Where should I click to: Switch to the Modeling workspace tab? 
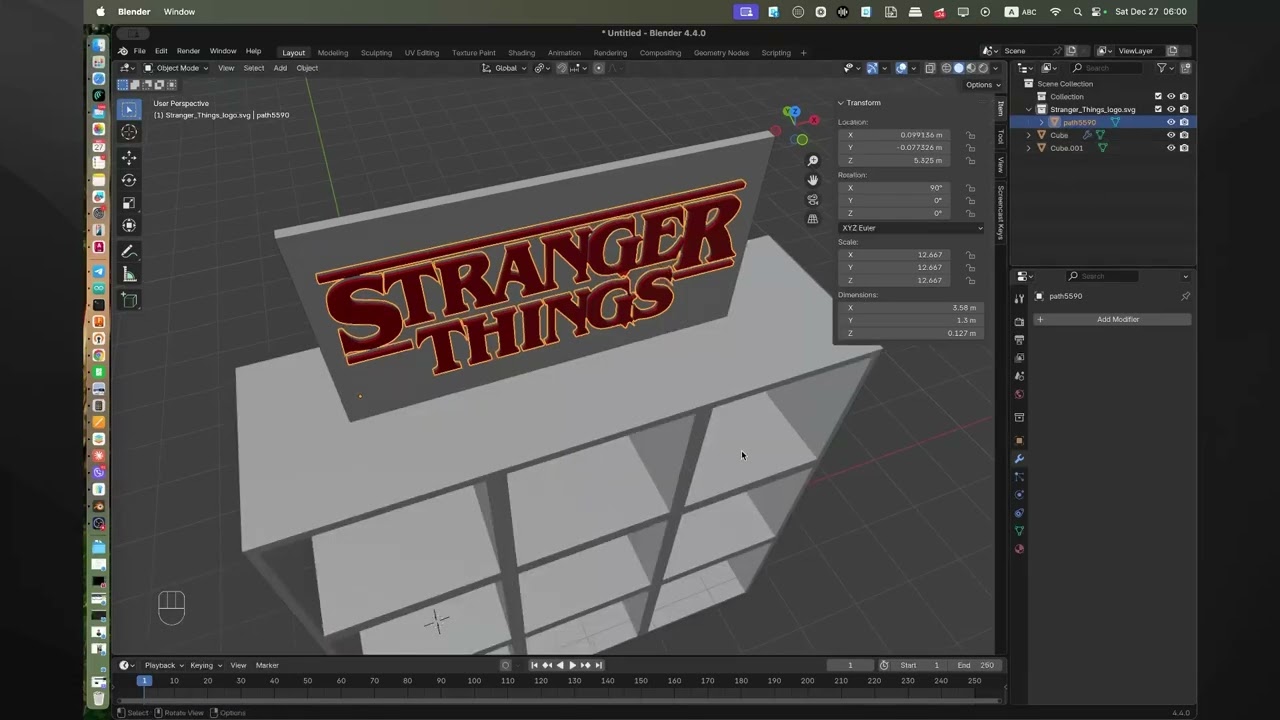point(333,53)
